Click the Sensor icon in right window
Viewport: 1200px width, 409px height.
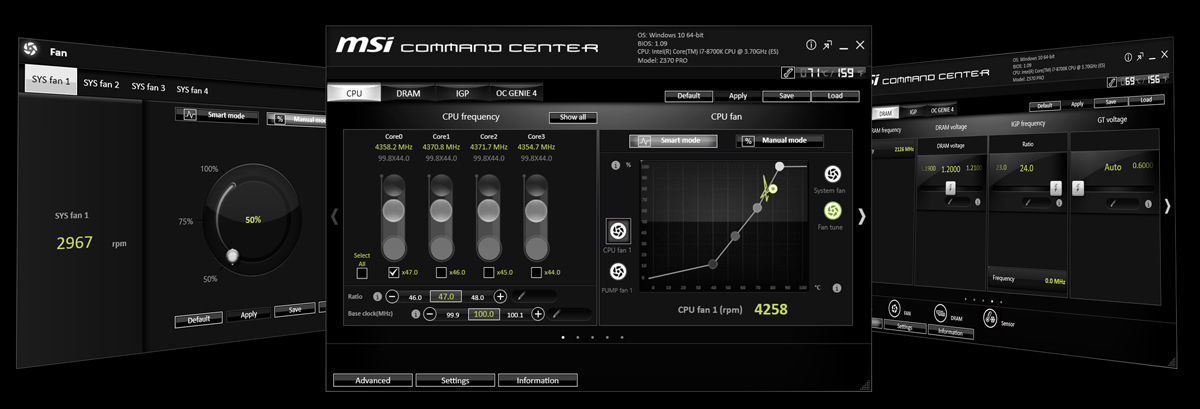coord(989,319)
